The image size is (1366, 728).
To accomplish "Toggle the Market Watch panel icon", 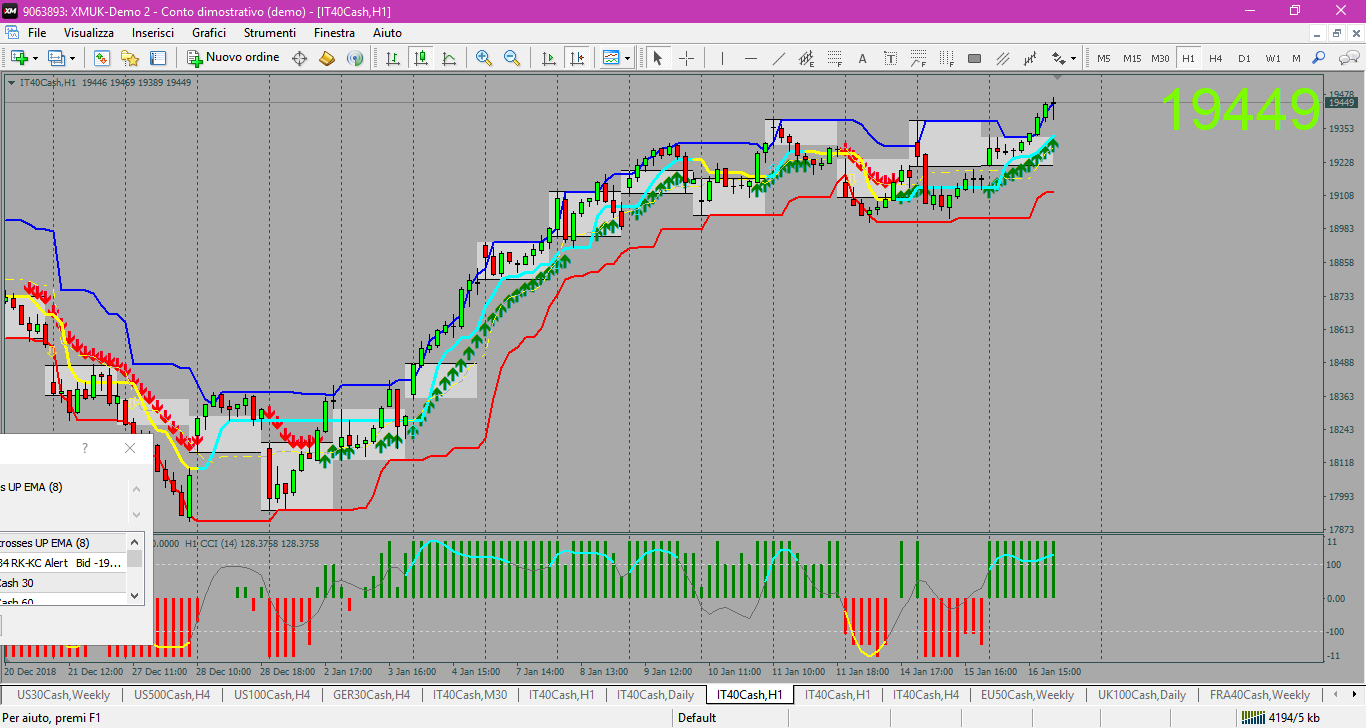I will click(x=102, y=58).
